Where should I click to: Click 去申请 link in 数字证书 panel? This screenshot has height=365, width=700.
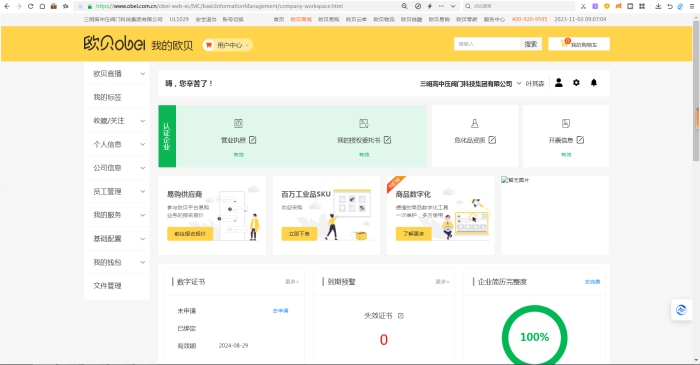[x=280, y=311]
